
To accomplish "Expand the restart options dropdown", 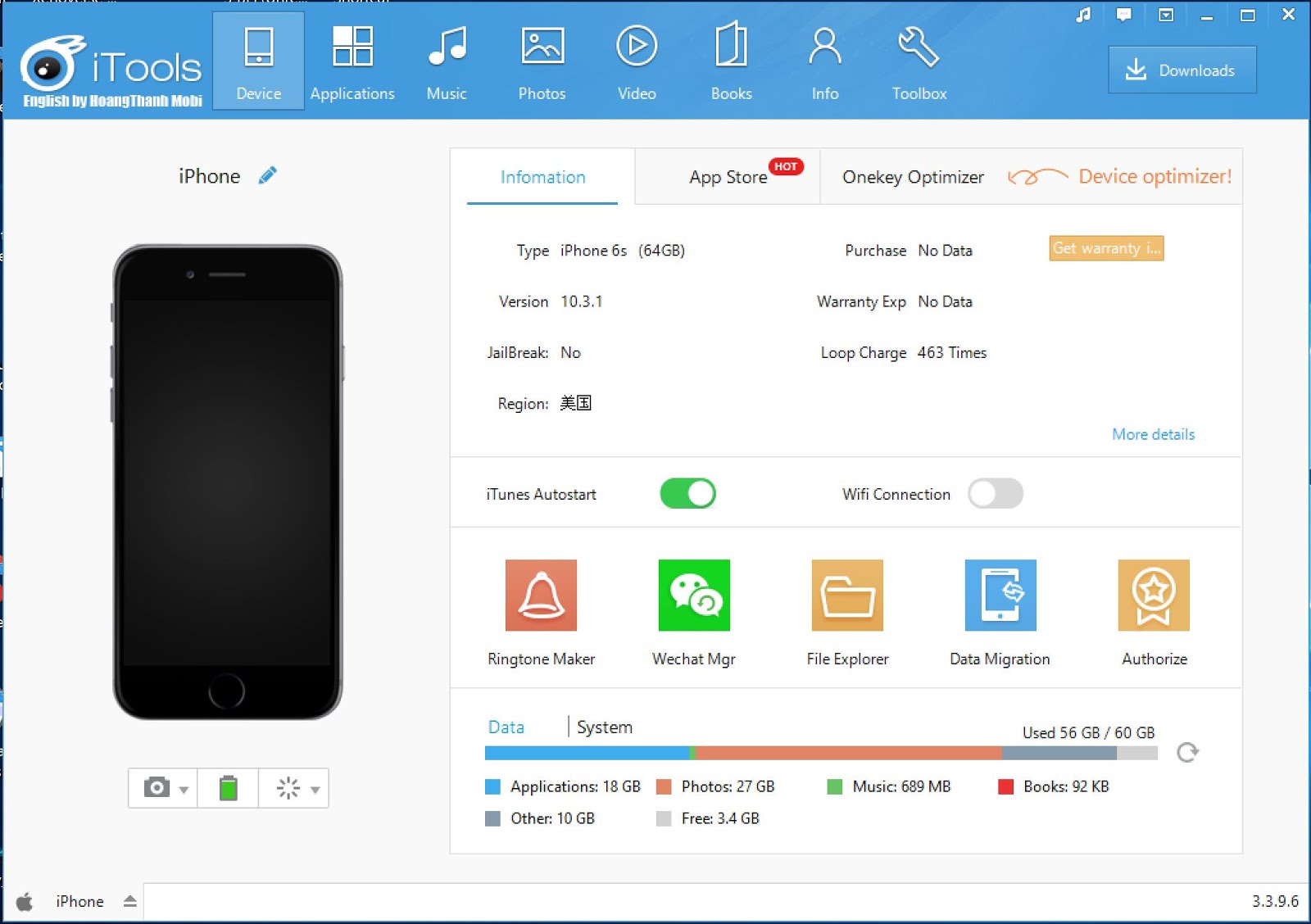I will (x=315, y=790).
